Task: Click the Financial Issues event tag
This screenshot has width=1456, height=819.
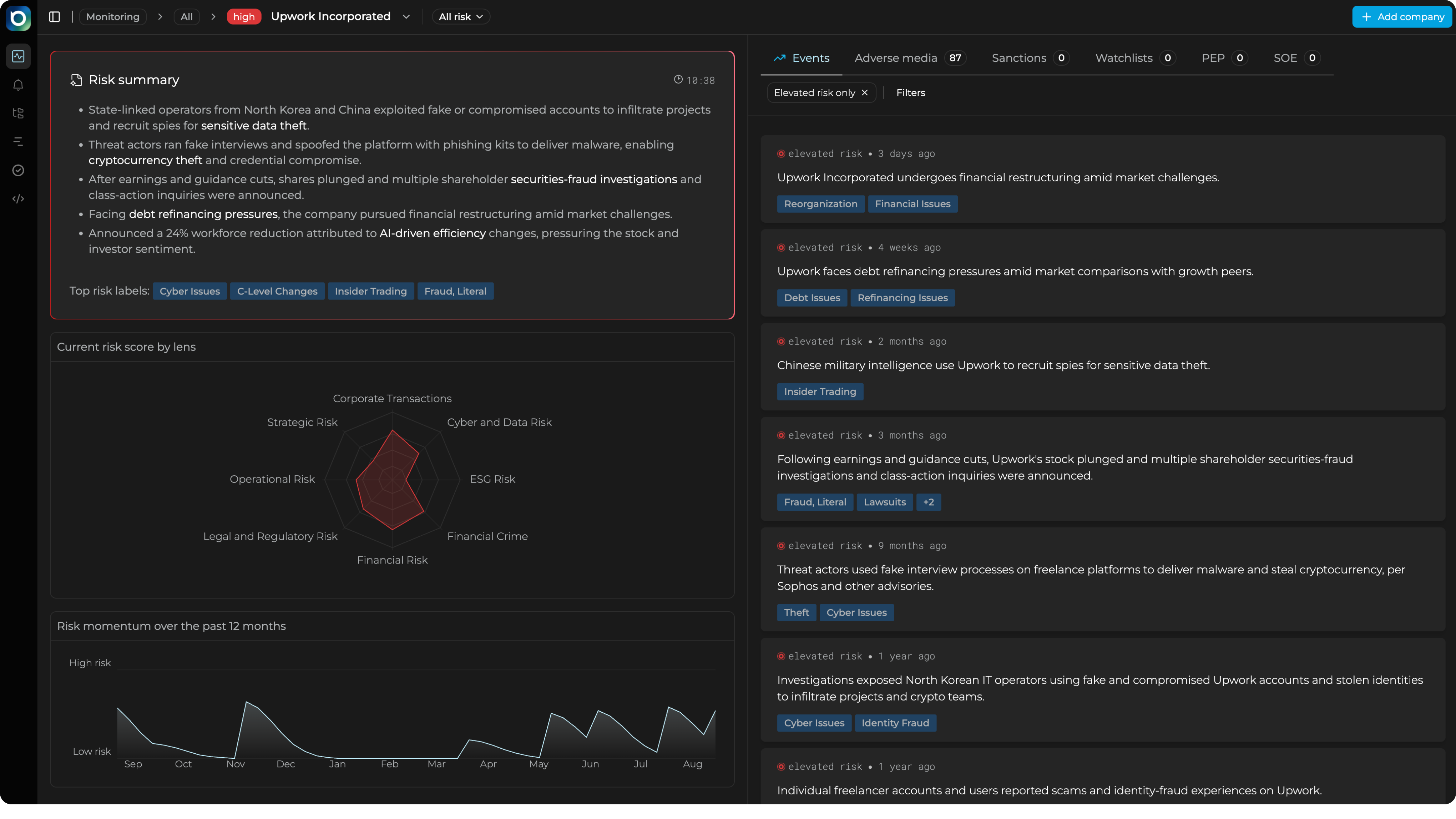Action: [913, 204]
